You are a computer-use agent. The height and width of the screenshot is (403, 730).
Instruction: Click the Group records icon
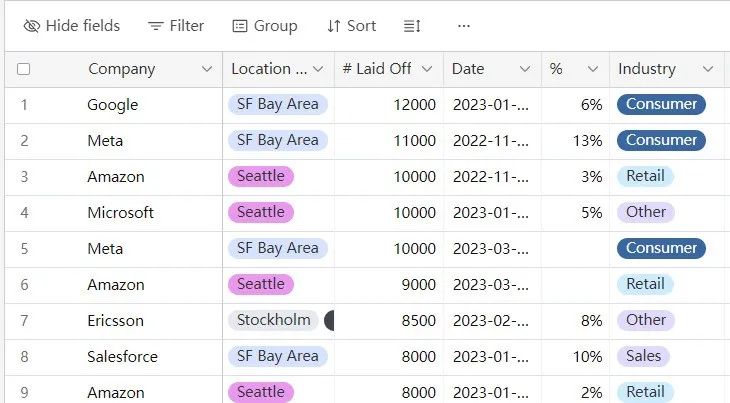240,26
